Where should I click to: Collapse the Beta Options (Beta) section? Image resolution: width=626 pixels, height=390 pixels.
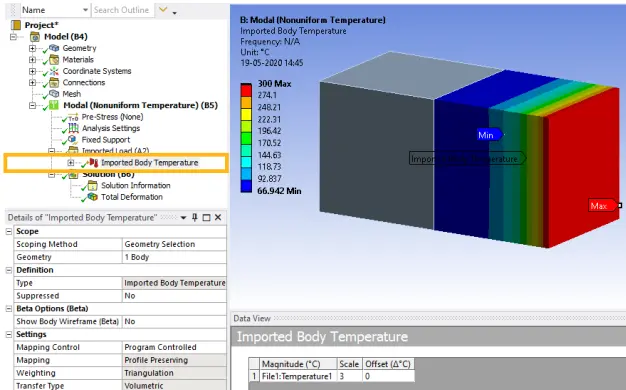point(9,309)
